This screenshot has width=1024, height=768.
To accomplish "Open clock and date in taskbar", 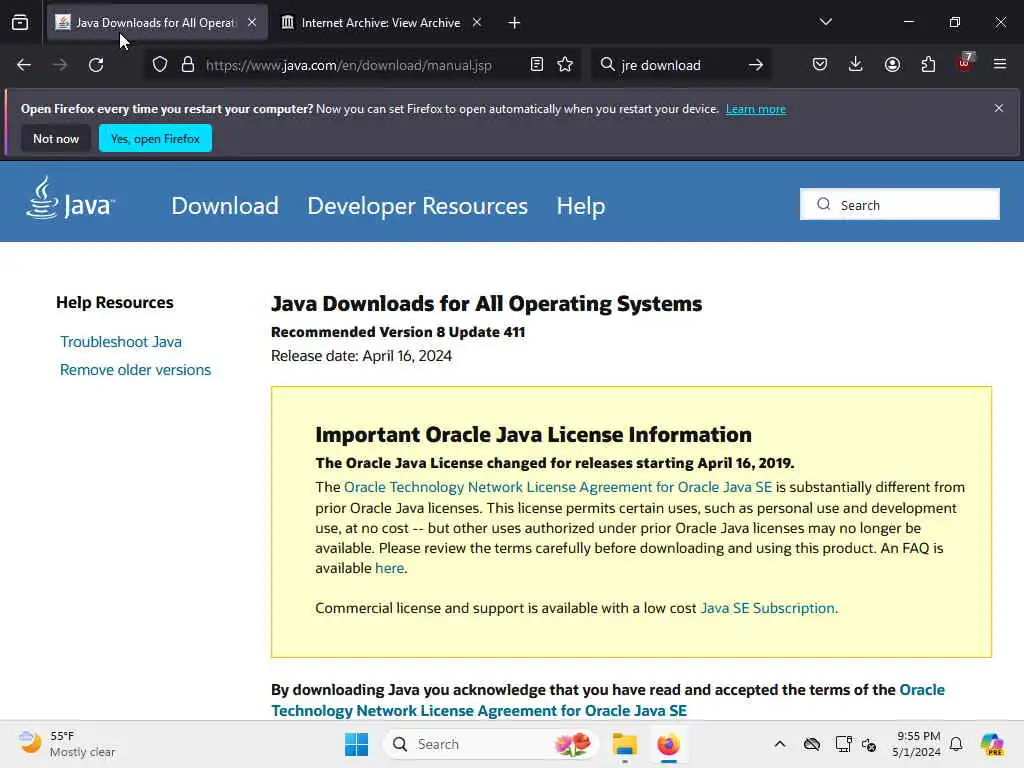I will tap(916, 744).
